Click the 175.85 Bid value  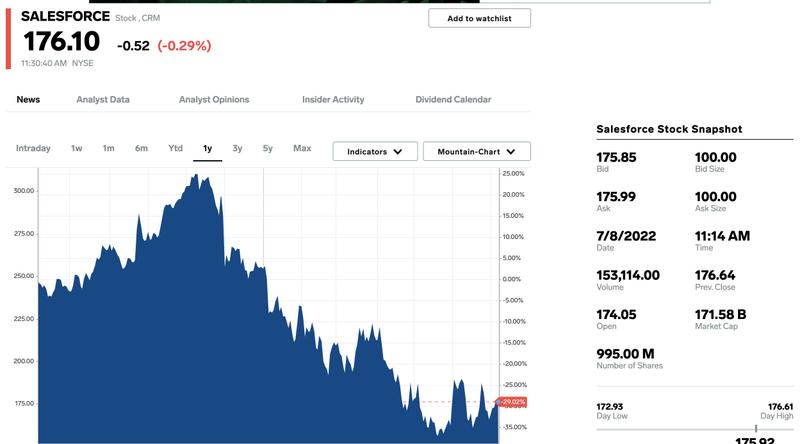[x=616, y=157]
